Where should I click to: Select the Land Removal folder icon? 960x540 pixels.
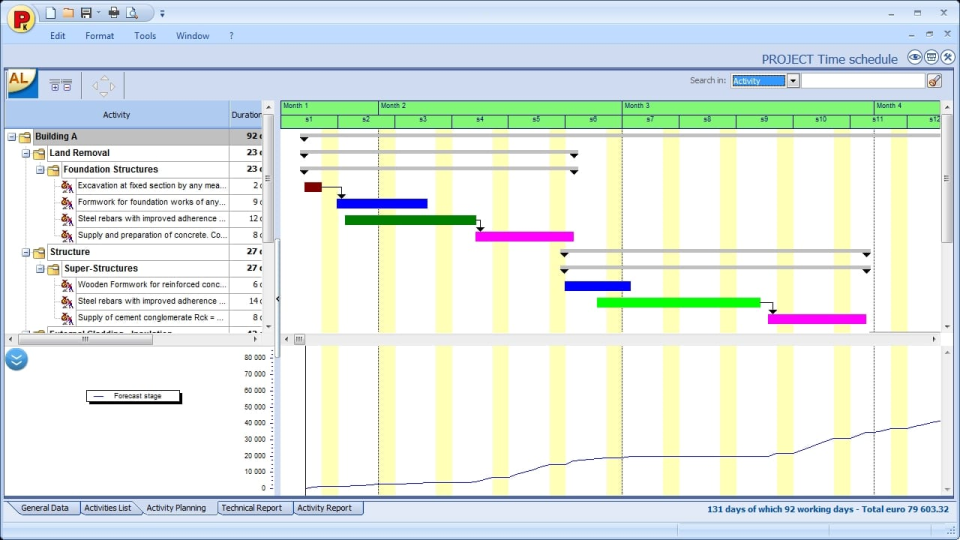pyautogui.click(x=39, y=153)
